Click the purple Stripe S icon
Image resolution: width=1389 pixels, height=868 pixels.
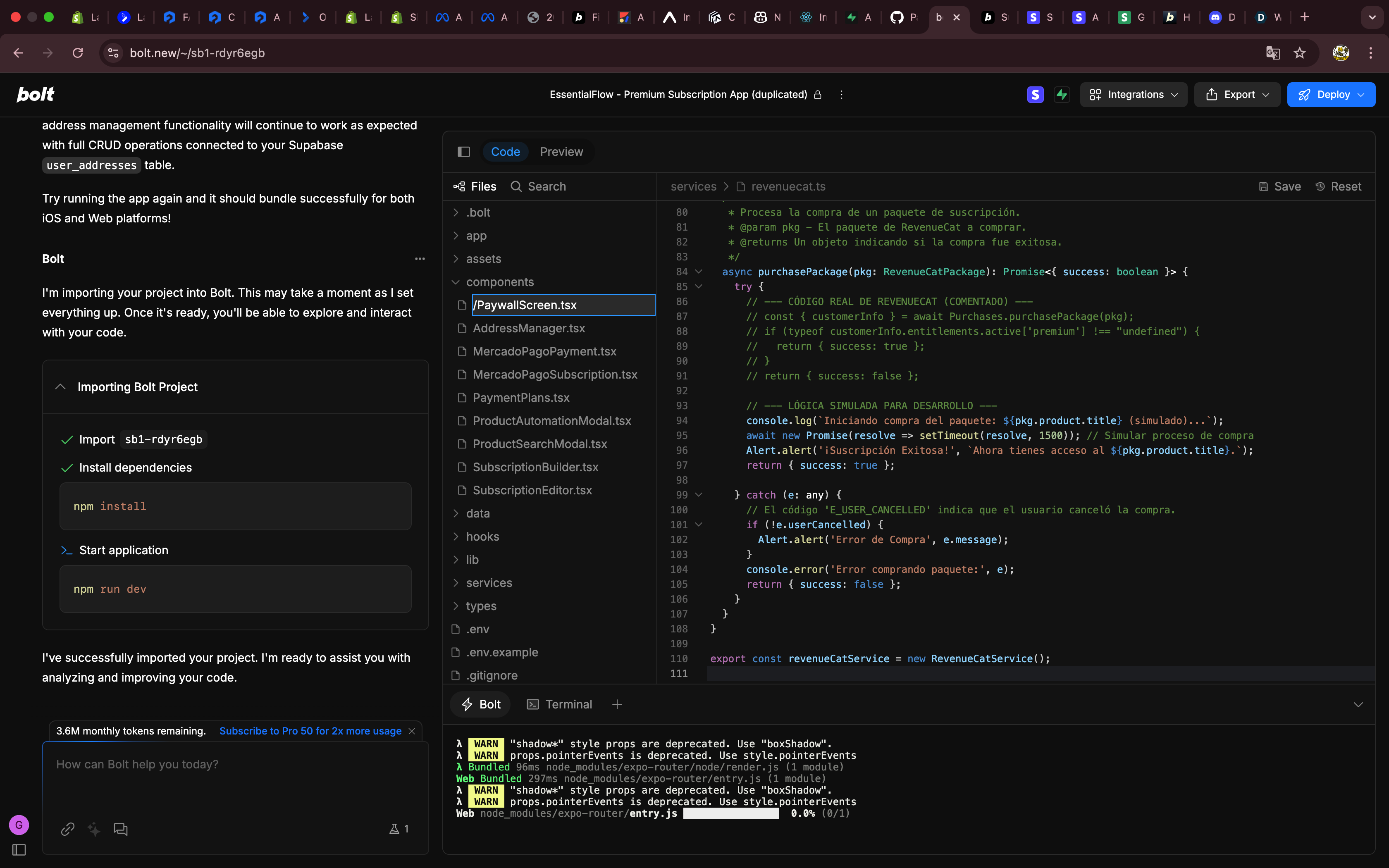[1035, 95]
